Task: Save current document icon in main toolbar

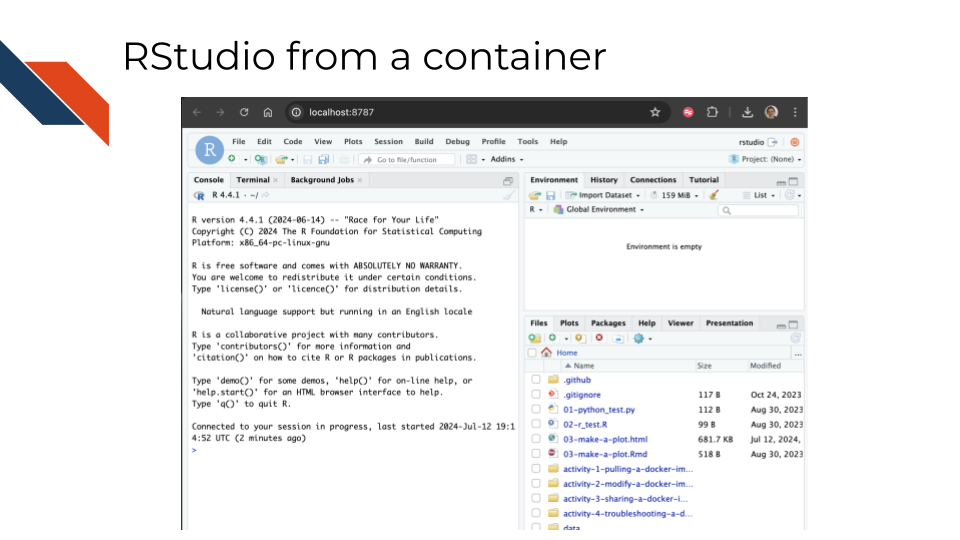Action: click(x=307, y=159)
